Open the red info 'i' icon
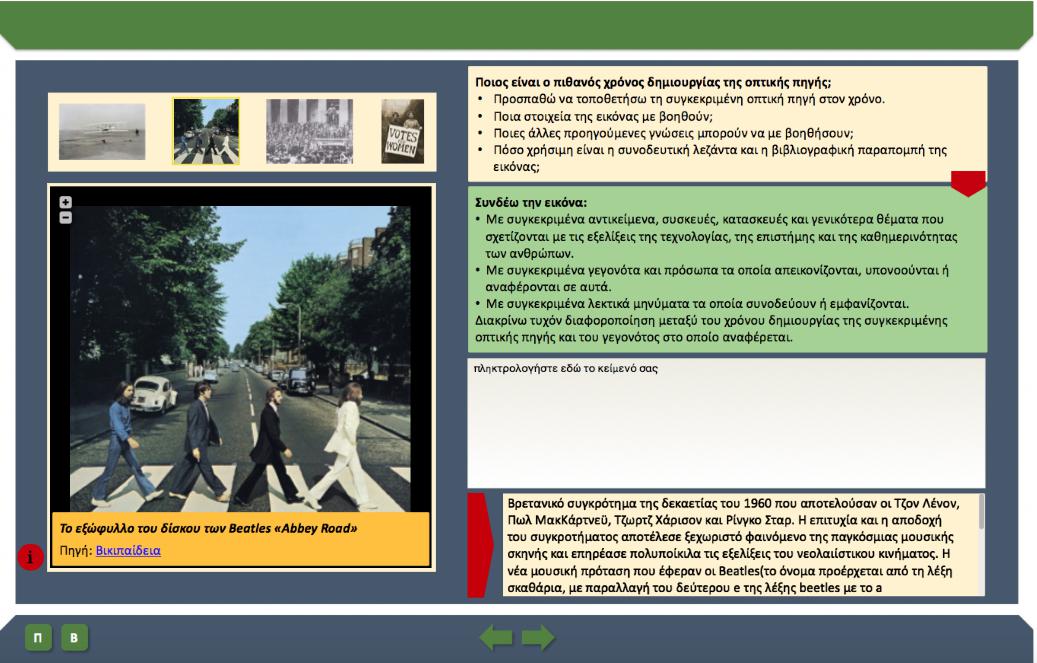The height and width of the screenshot is (663, 1037). pos(30,557)
